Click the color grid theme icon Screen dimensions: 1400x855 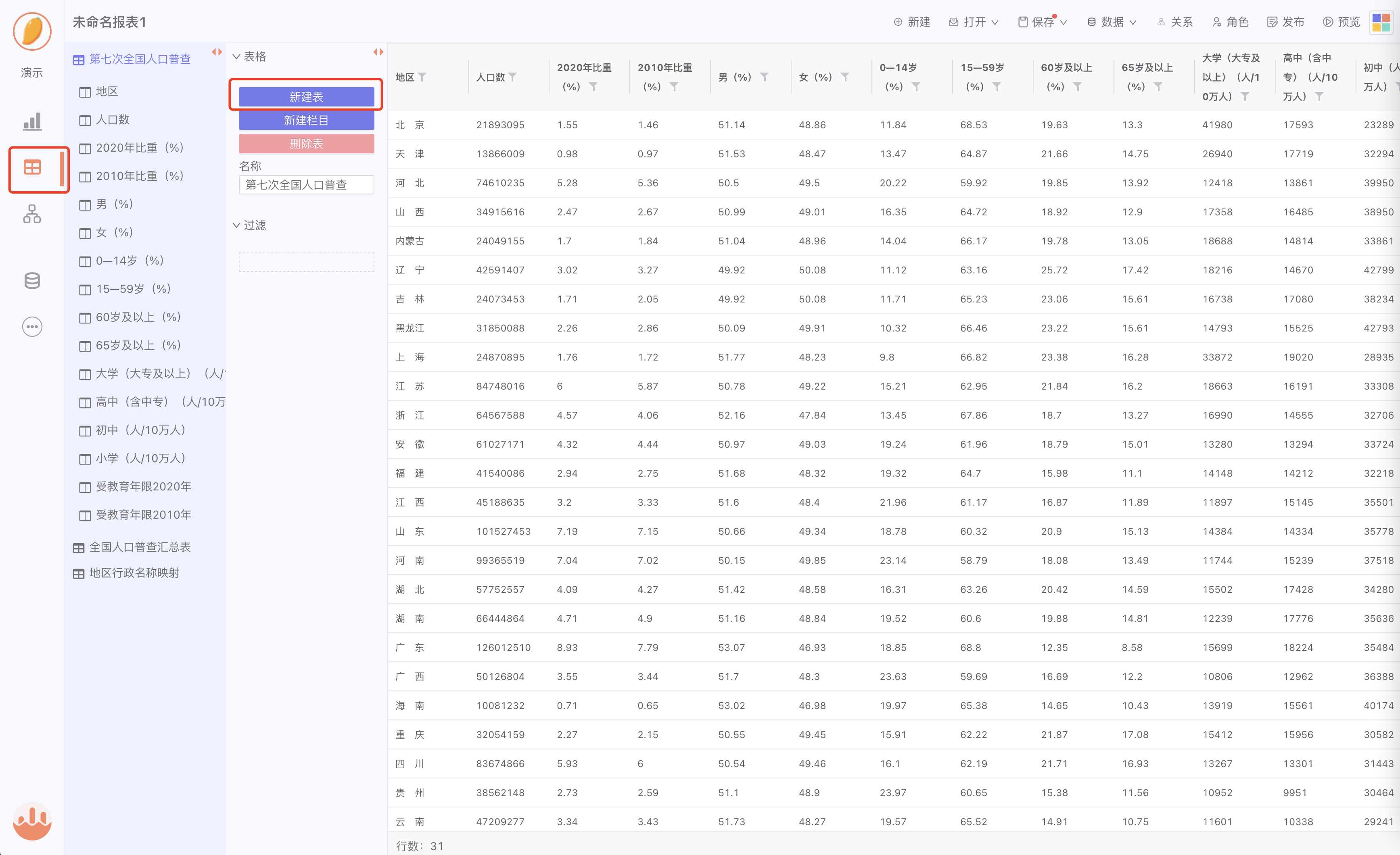click(x=1381, y=22)
